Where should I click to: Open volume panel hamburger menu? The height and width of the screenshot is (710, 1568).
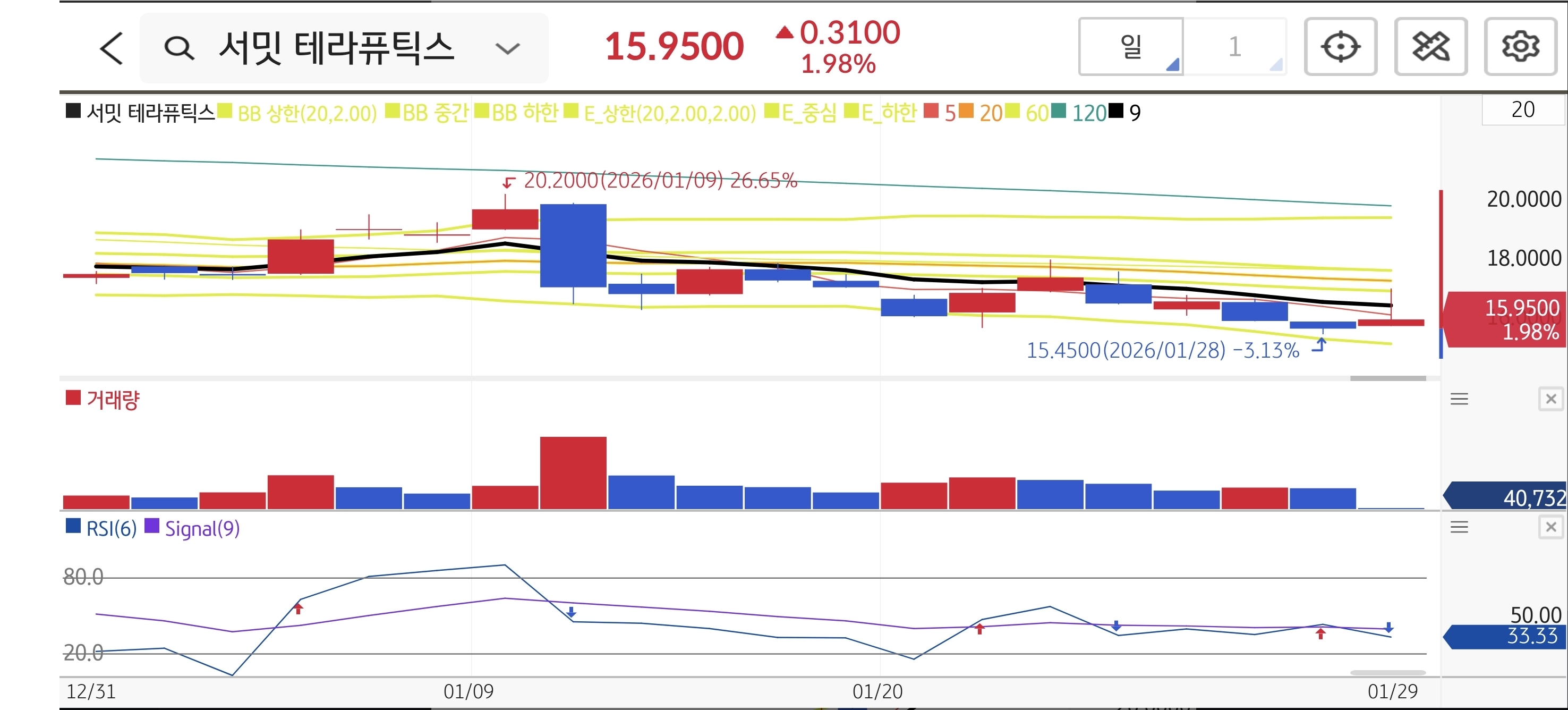pos(1459,400)
